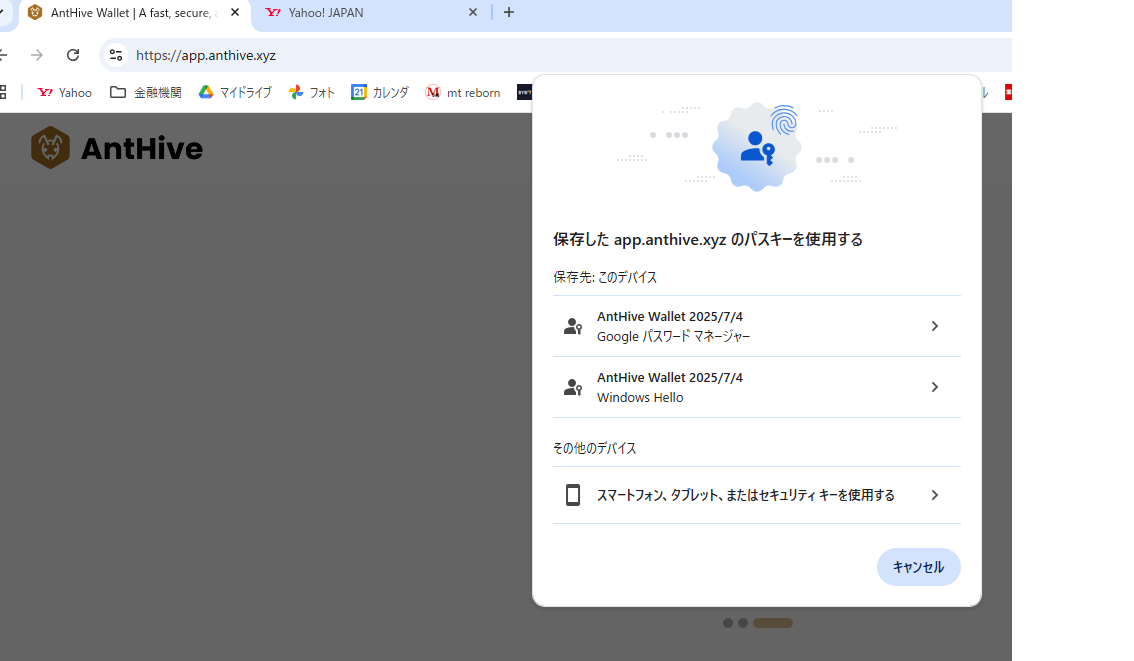Open the カレンダ calendar bookmark
Screen dimensions: 1134x661
click(380, 92)
